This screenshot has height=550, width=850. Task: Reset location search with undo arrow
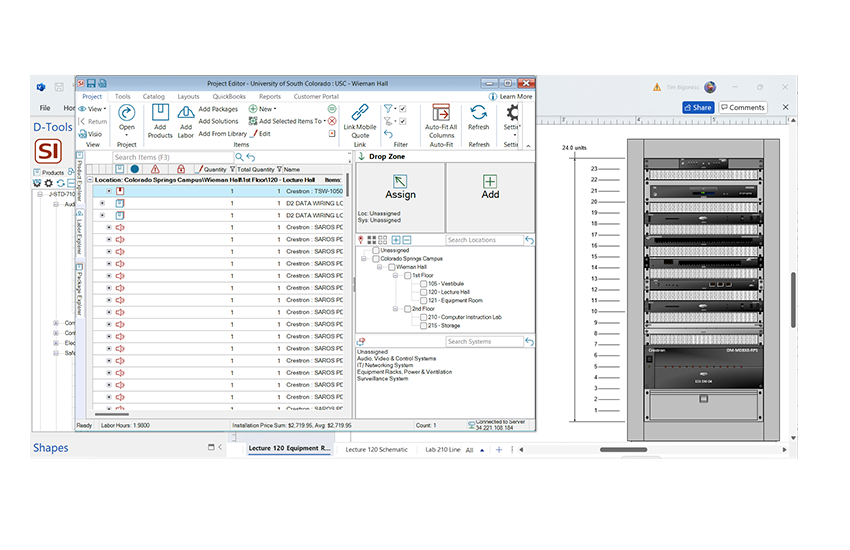pos(530,240)
